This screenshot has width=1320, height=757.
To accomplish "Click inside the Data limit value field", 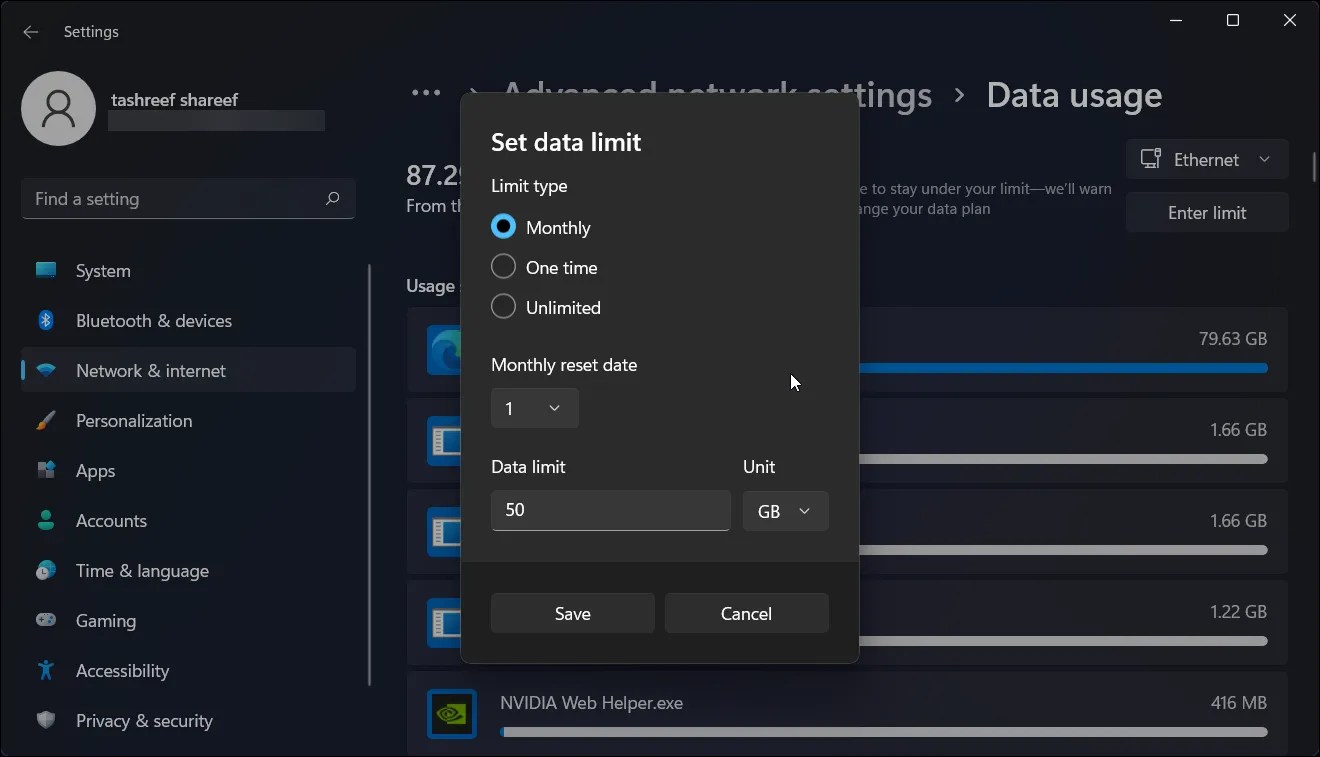I will (x=610, y=510).
